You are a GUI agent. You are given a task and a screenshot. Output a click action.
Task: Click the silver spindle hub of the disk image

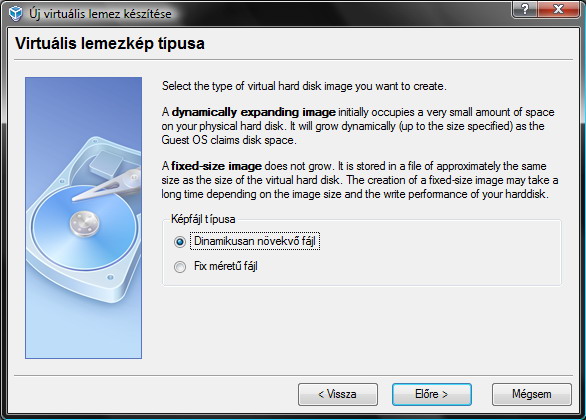coord(84,223)
